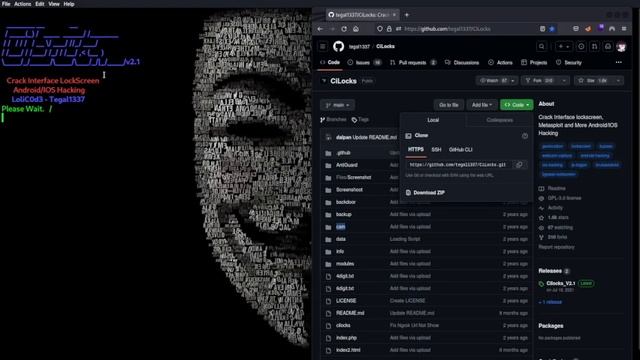View the repository Branches link
640x360 pixels.
(x=333, y=120)
